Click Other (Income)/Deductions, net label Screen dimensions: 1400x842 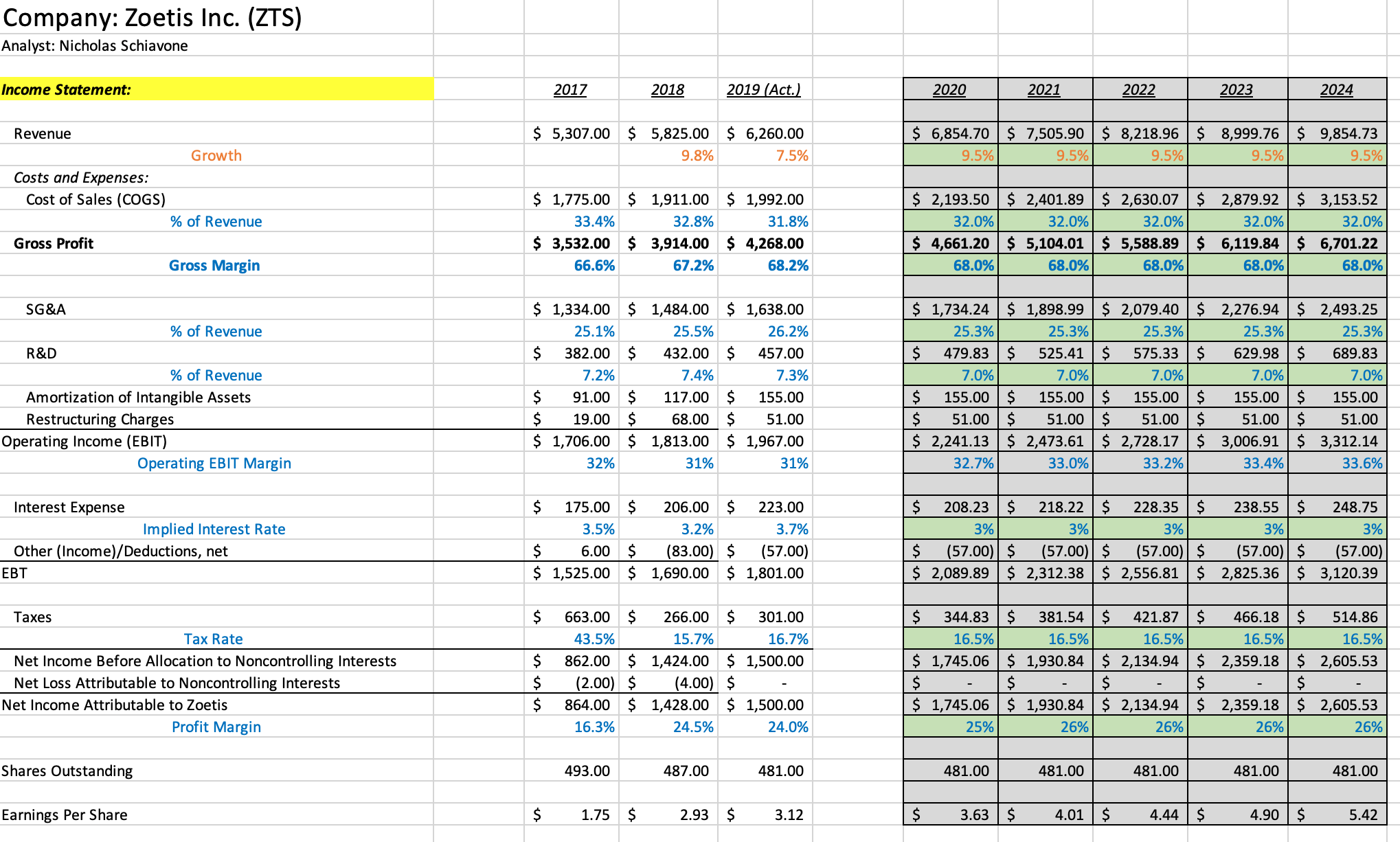tap(121, 551)
